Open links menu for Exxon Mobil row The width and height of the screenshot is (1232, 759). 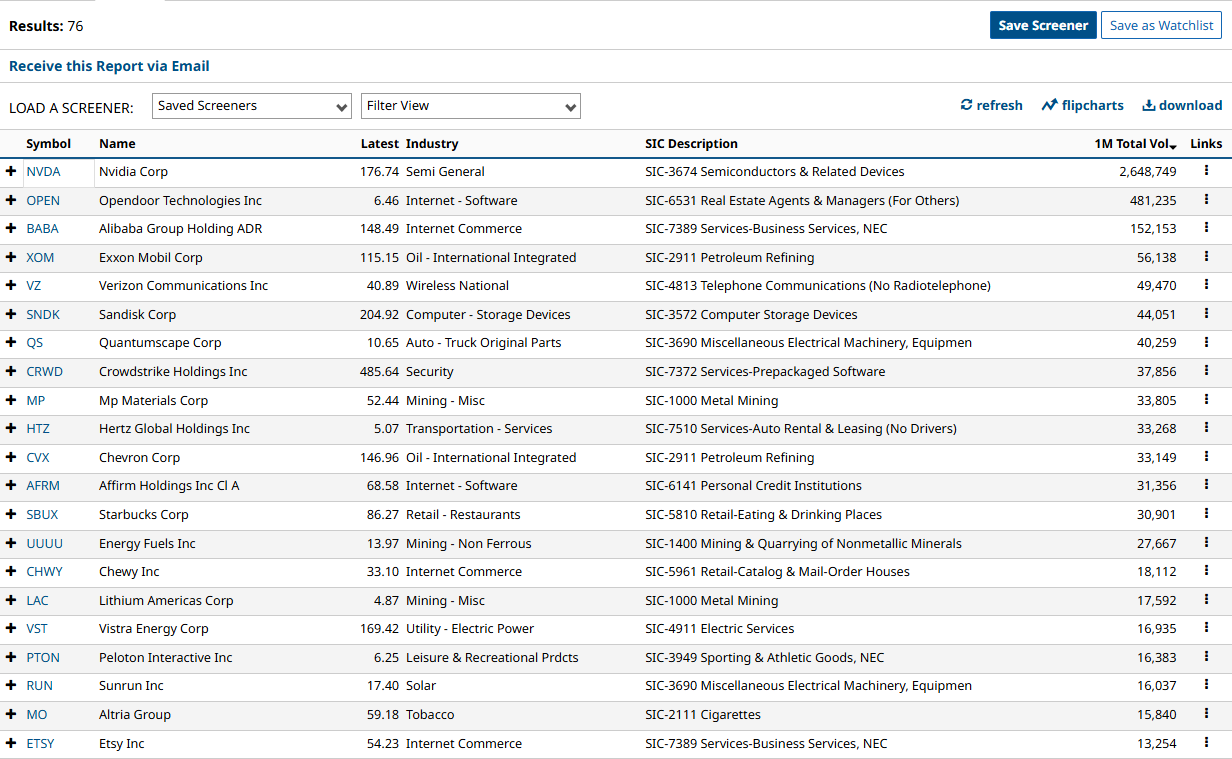click(x=1206, y=257)
